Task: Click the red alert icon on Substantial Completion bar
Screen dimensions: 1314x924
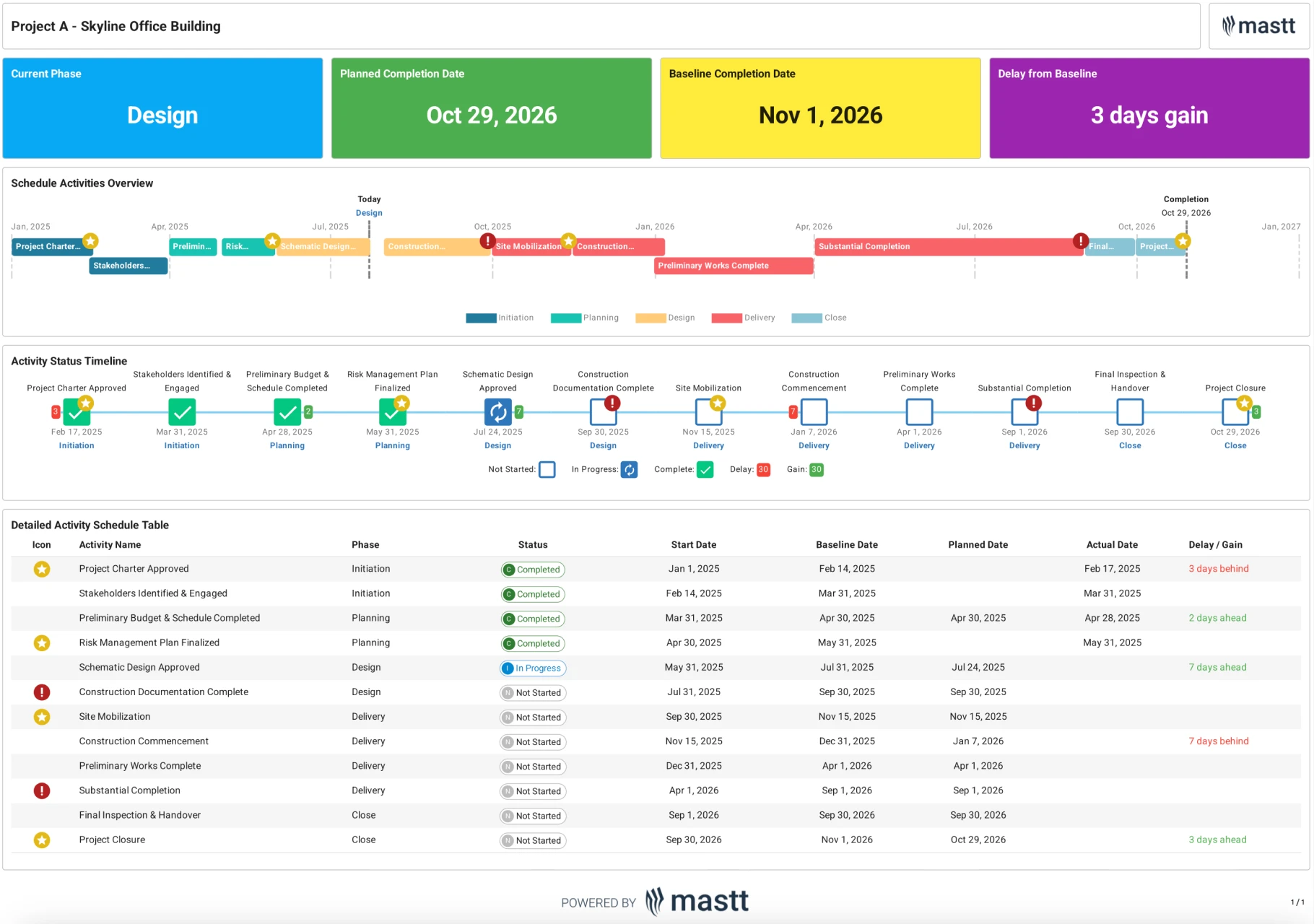Action: (x=1079, y=239)
